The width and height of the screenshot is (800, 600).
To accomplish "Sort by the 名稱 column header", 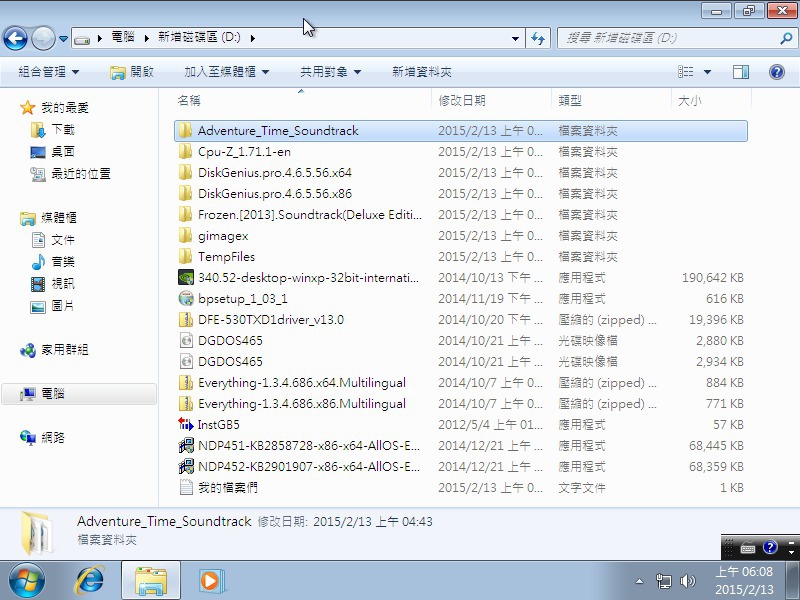I will pos(189,101).
